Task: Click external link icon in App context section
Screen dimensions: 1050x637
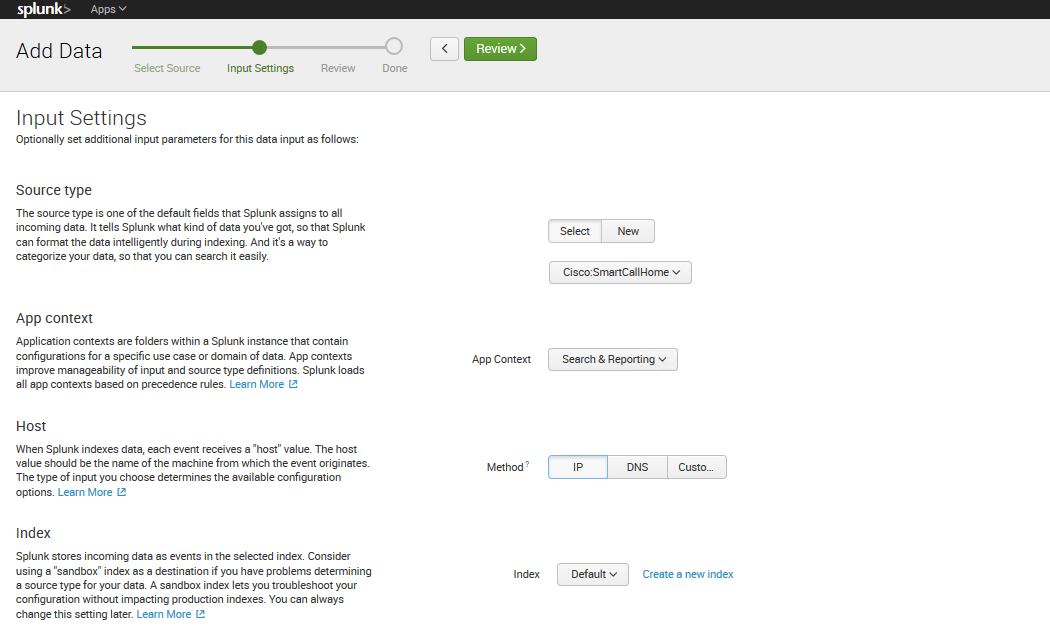Action: tap(293, 384)
